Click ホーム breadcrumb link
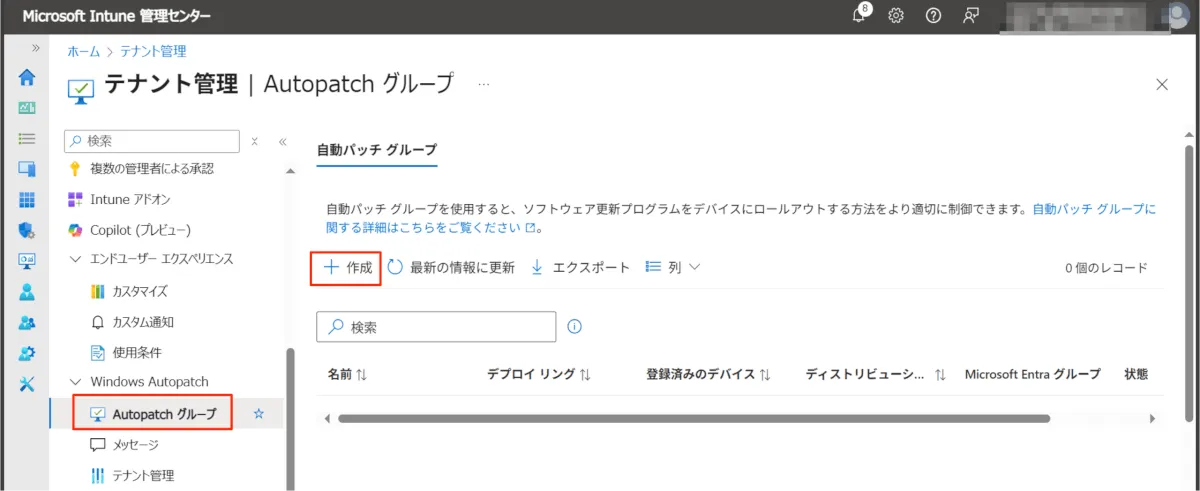This screenshot has width=1200, height=491. click(83, 51)
